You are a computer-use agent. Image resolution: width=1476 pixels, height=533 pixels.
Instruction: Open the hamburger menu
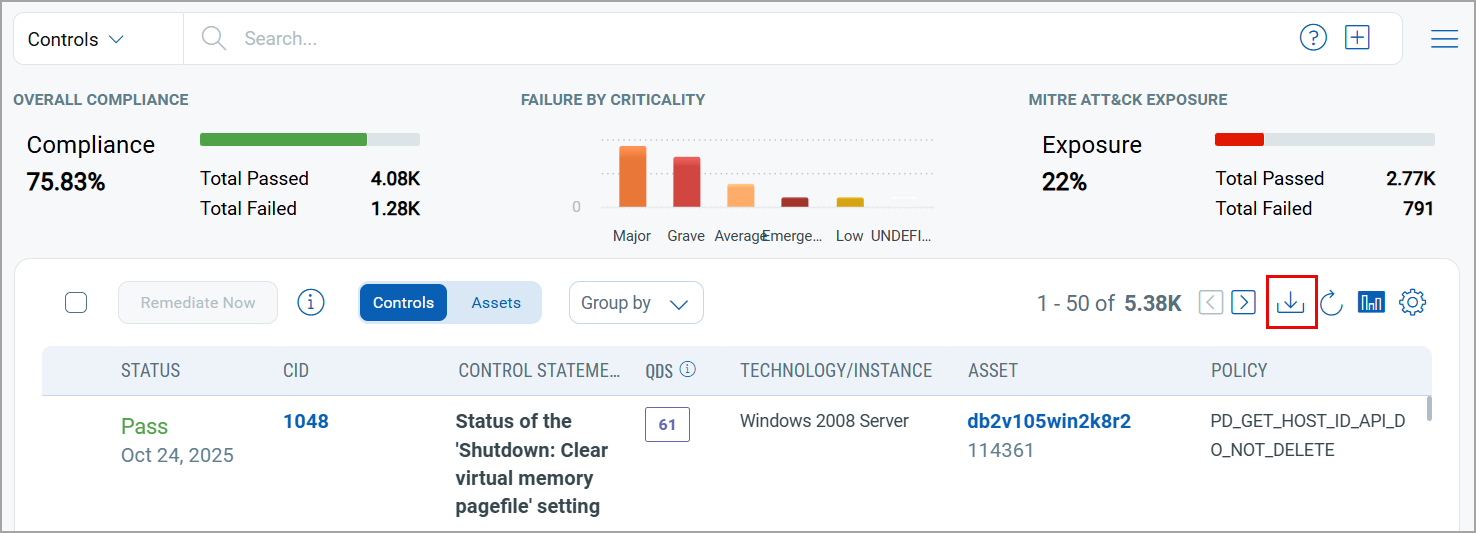coord(1444,39)
